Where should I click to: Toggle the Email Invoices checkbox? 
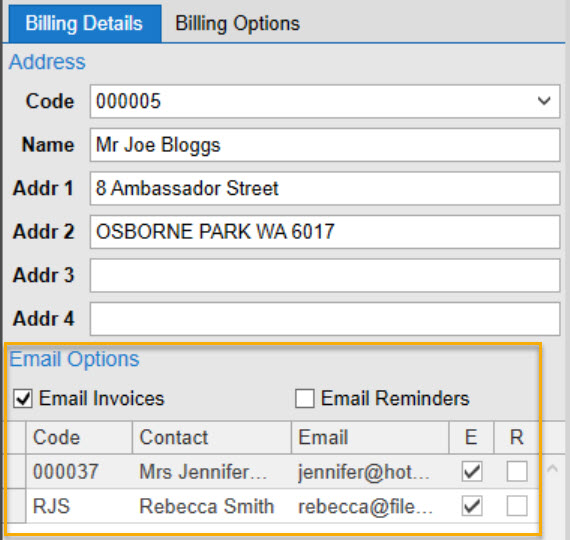(23, 398)
